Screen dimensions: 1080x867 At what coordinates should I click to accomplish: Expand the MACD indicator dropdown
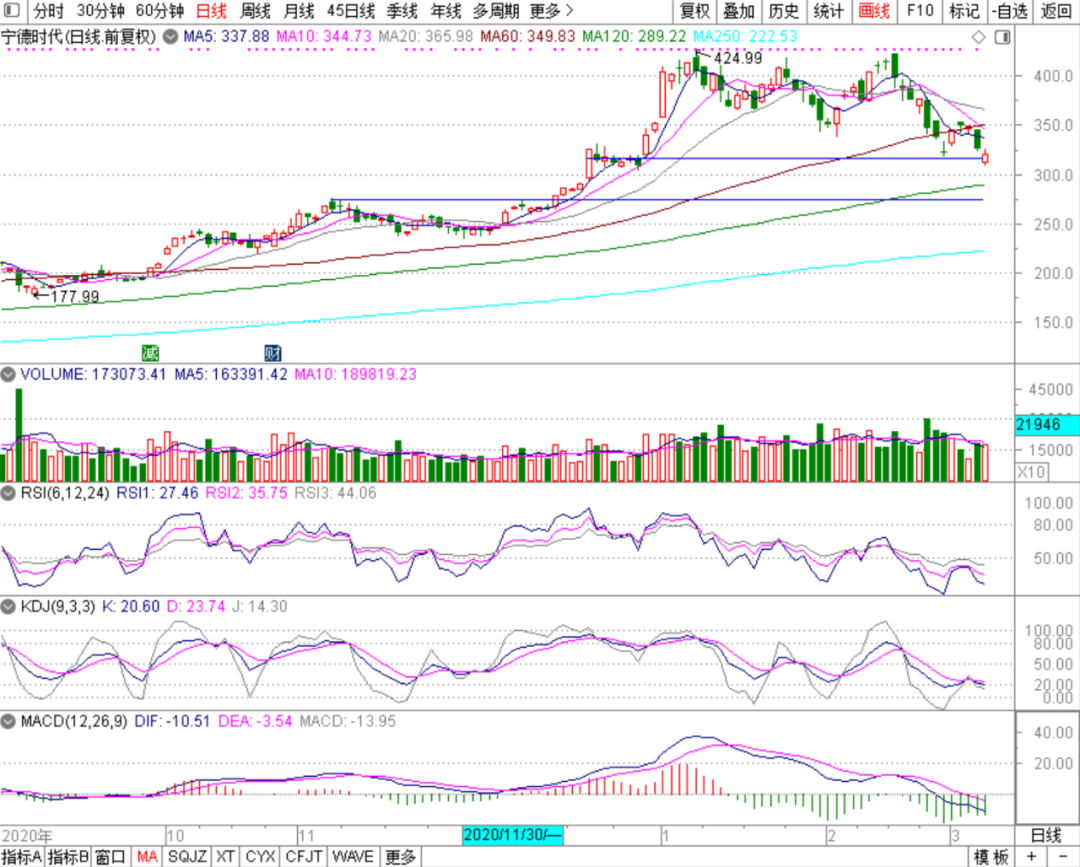point(8,722)
